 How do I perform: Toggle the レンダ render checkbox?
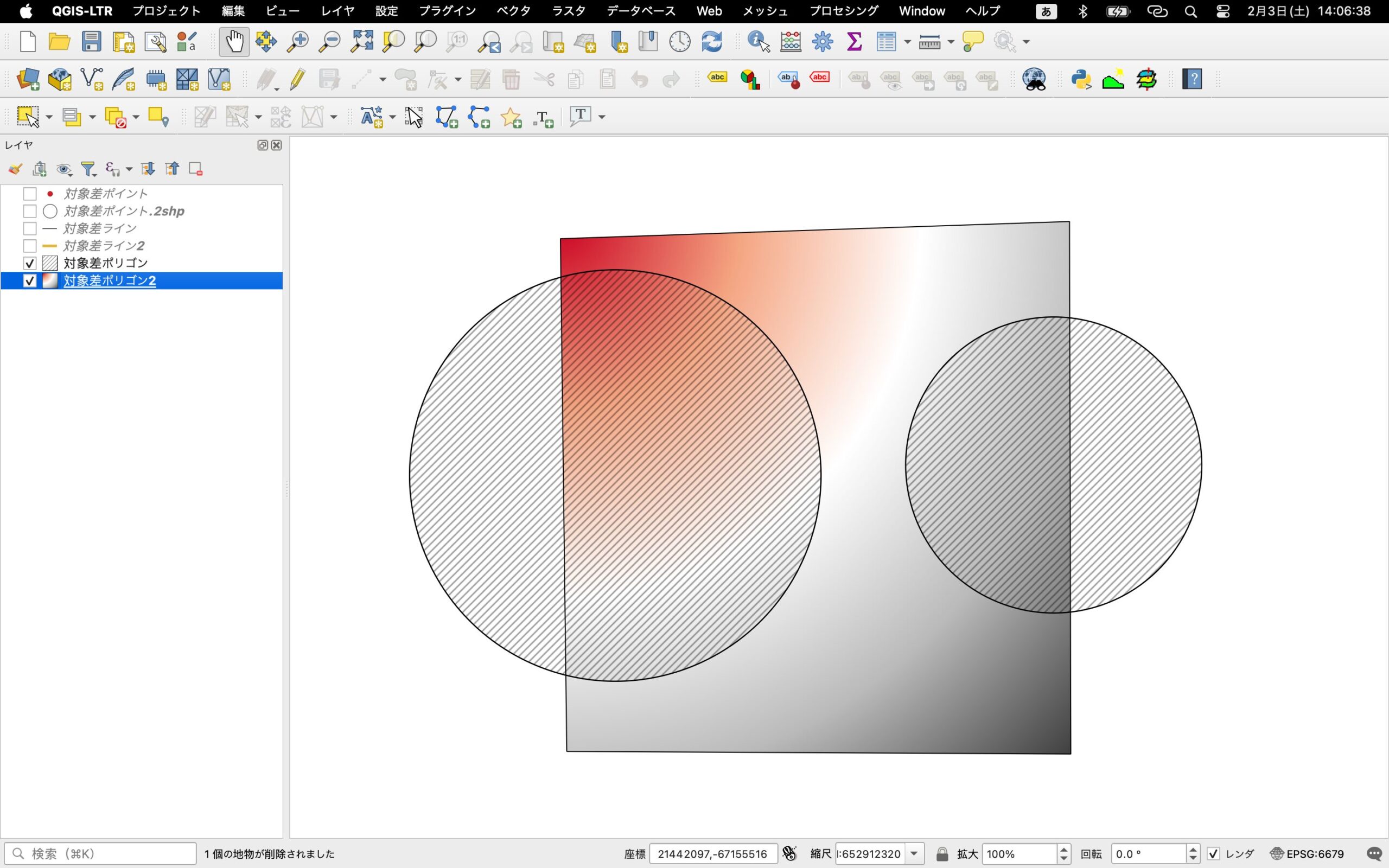[x=1213, y=854]
